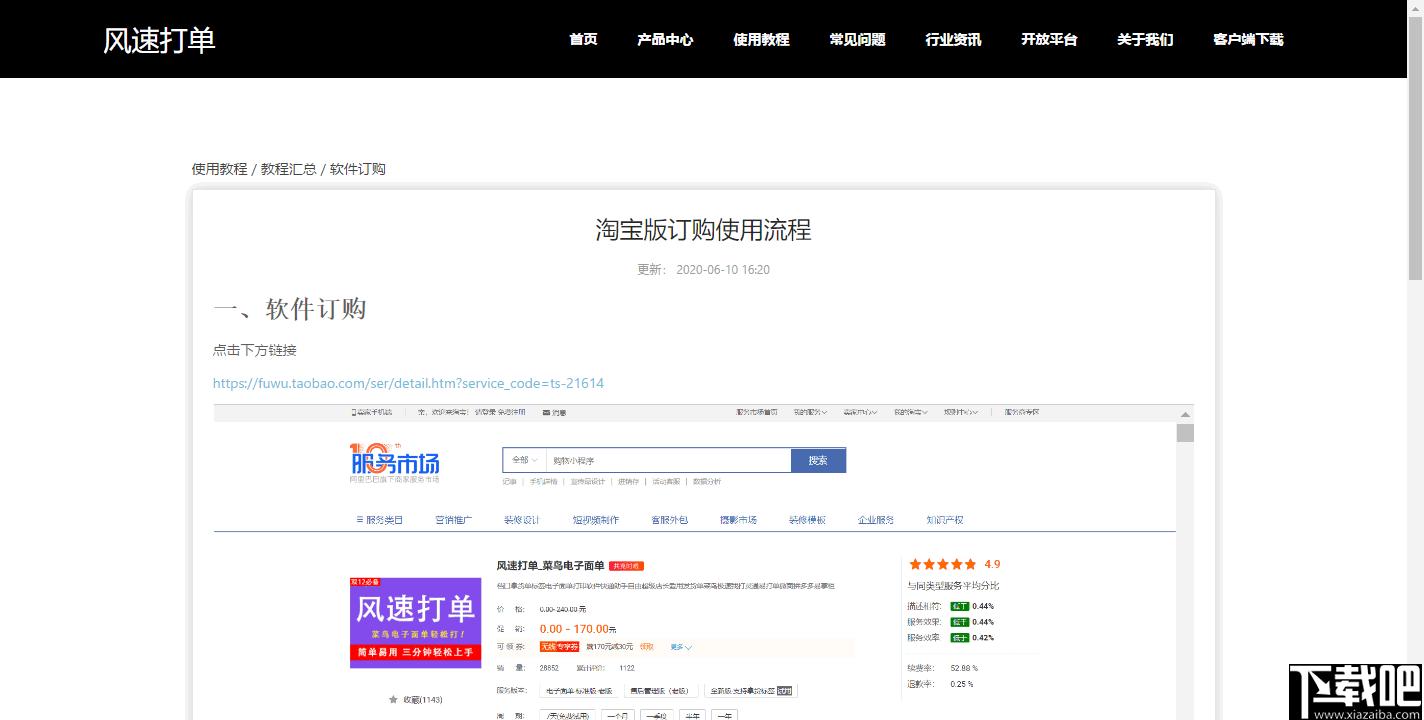Open the 全部 search category dropdown

coord(524,460)
